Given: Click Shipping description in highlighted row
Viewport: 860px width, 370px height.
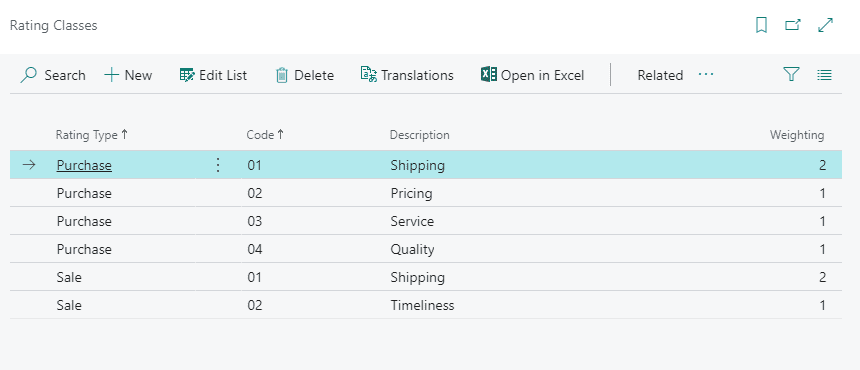Looking at the screenshot, I should pos(417,165).
